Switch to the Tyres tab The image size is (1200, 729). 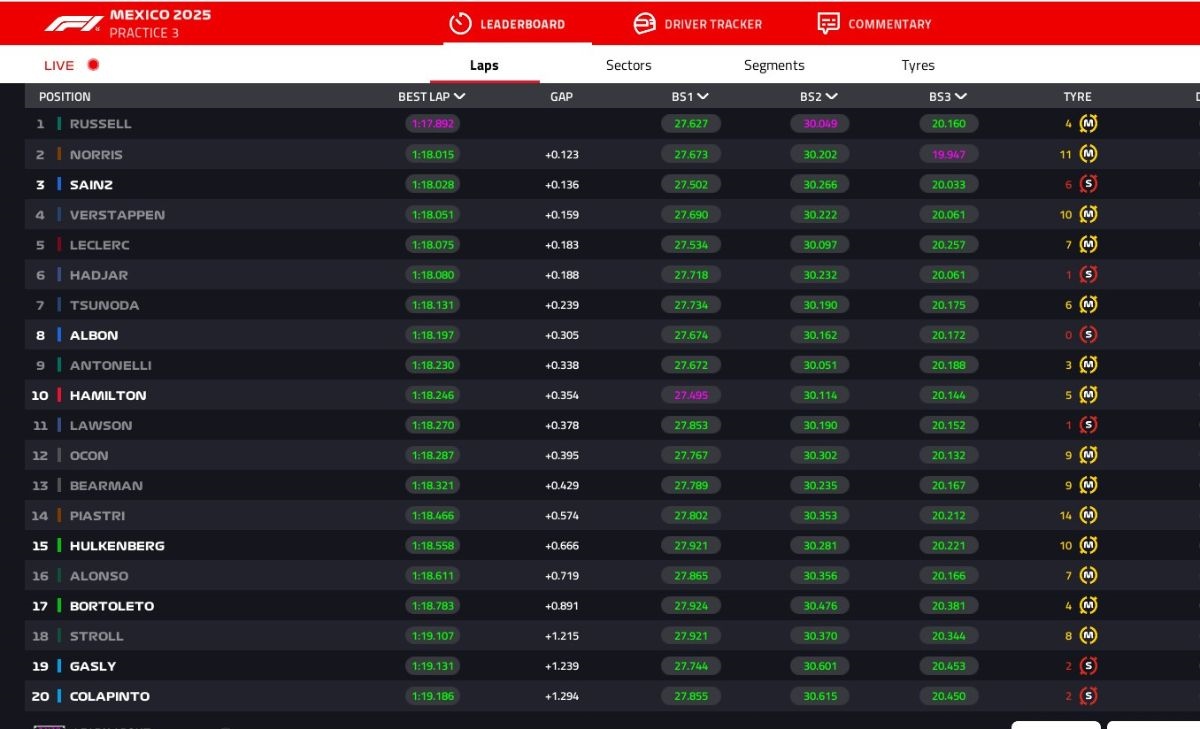[x=917, y=65]
